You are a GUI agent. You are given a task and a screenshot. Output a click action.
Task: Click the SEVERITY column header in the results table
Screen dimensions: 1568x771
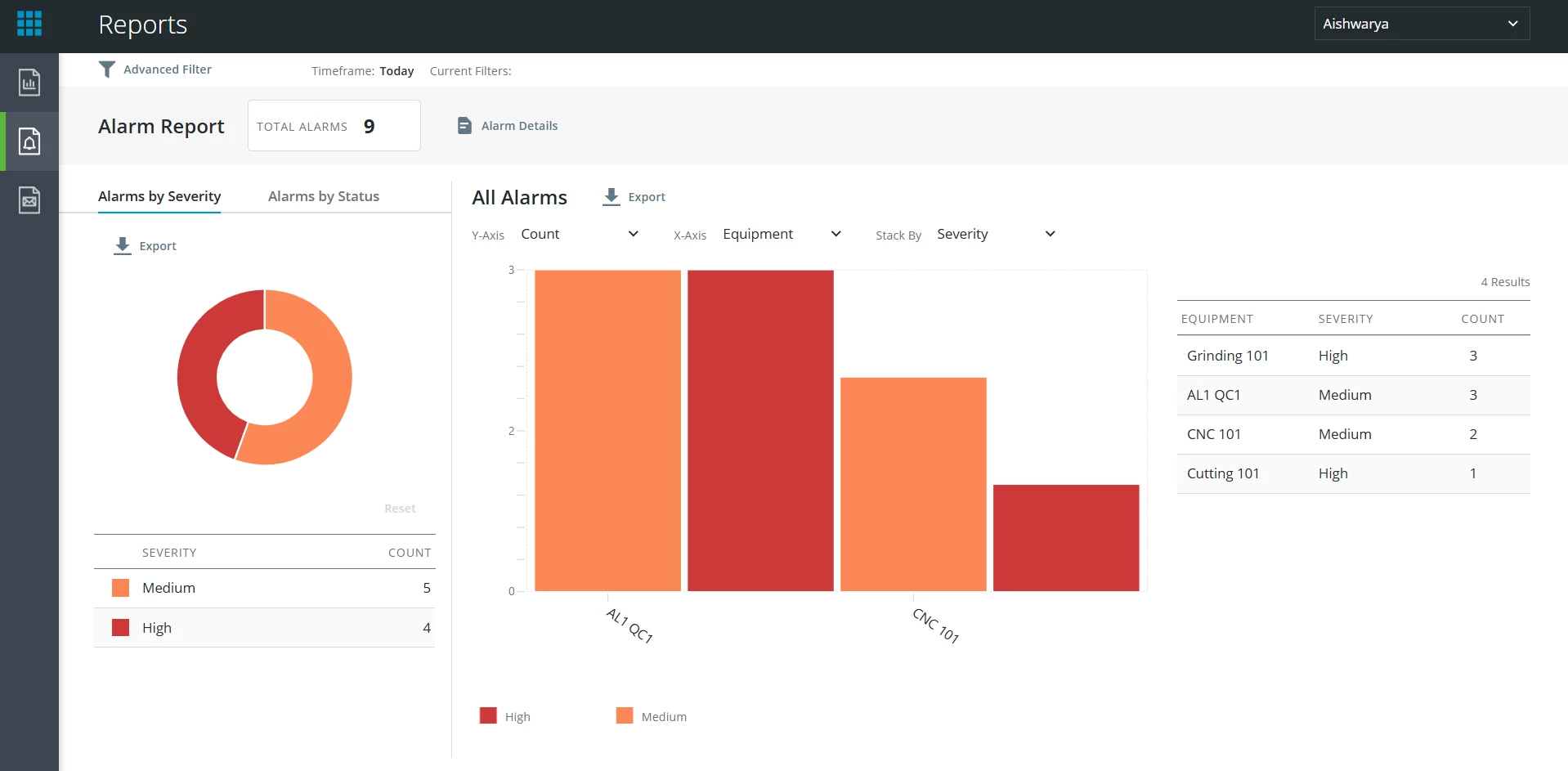click(x=1346, y=319)
